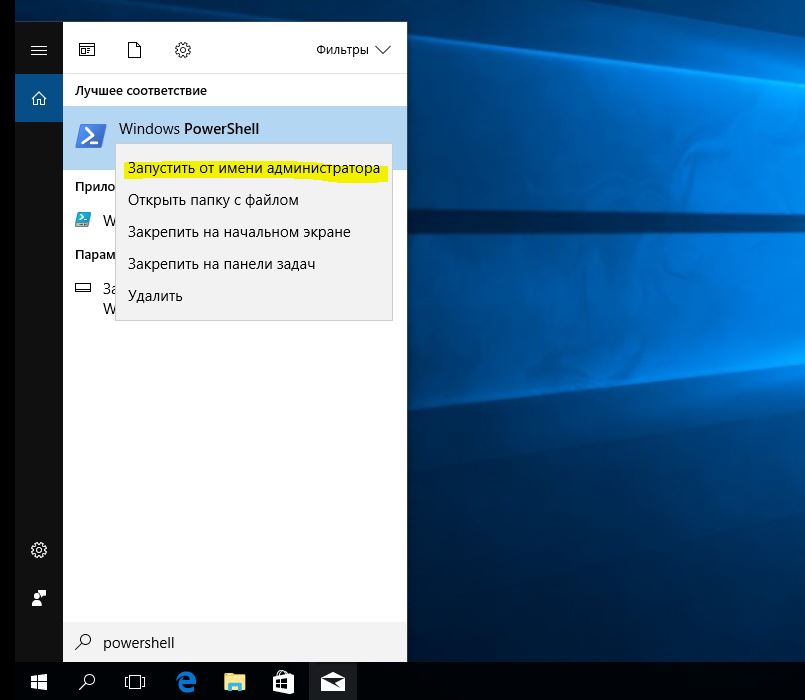Filter results by Documents icon
This screenshot has height=700, width=805.
pos(135,50)
